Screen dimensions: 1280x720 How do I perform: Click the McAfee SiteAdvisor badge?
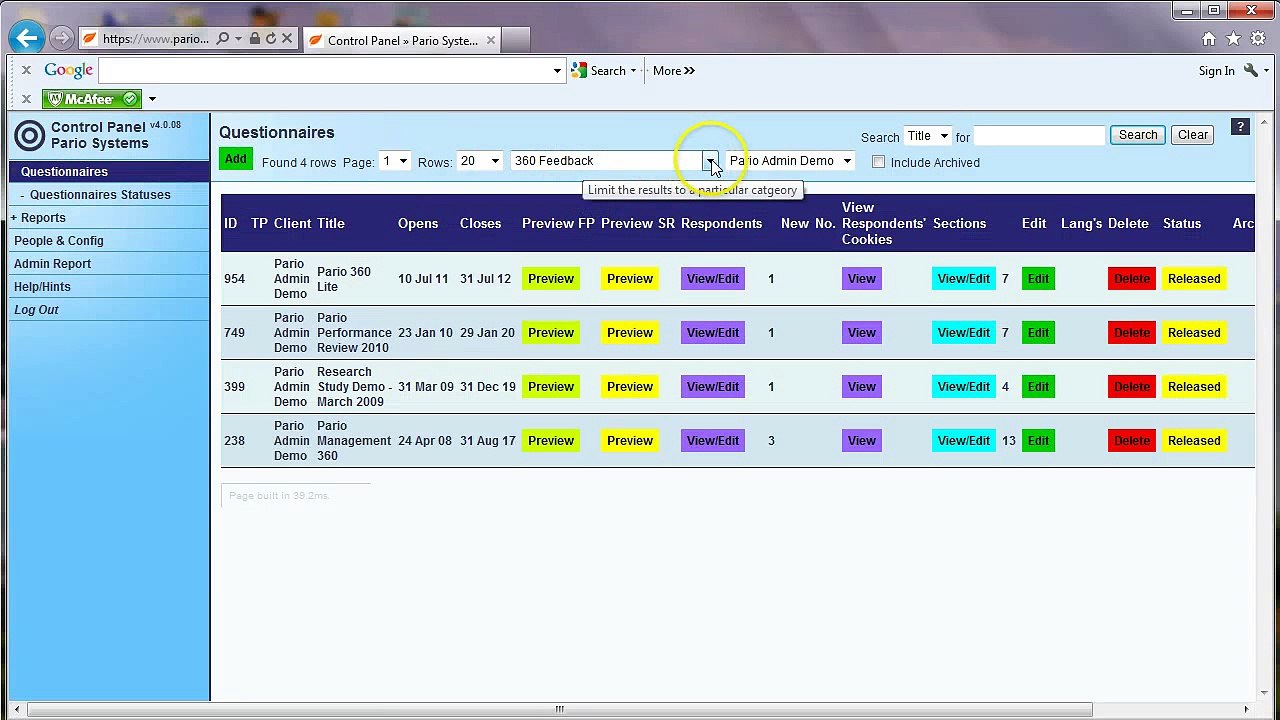(x=92, y=99)
